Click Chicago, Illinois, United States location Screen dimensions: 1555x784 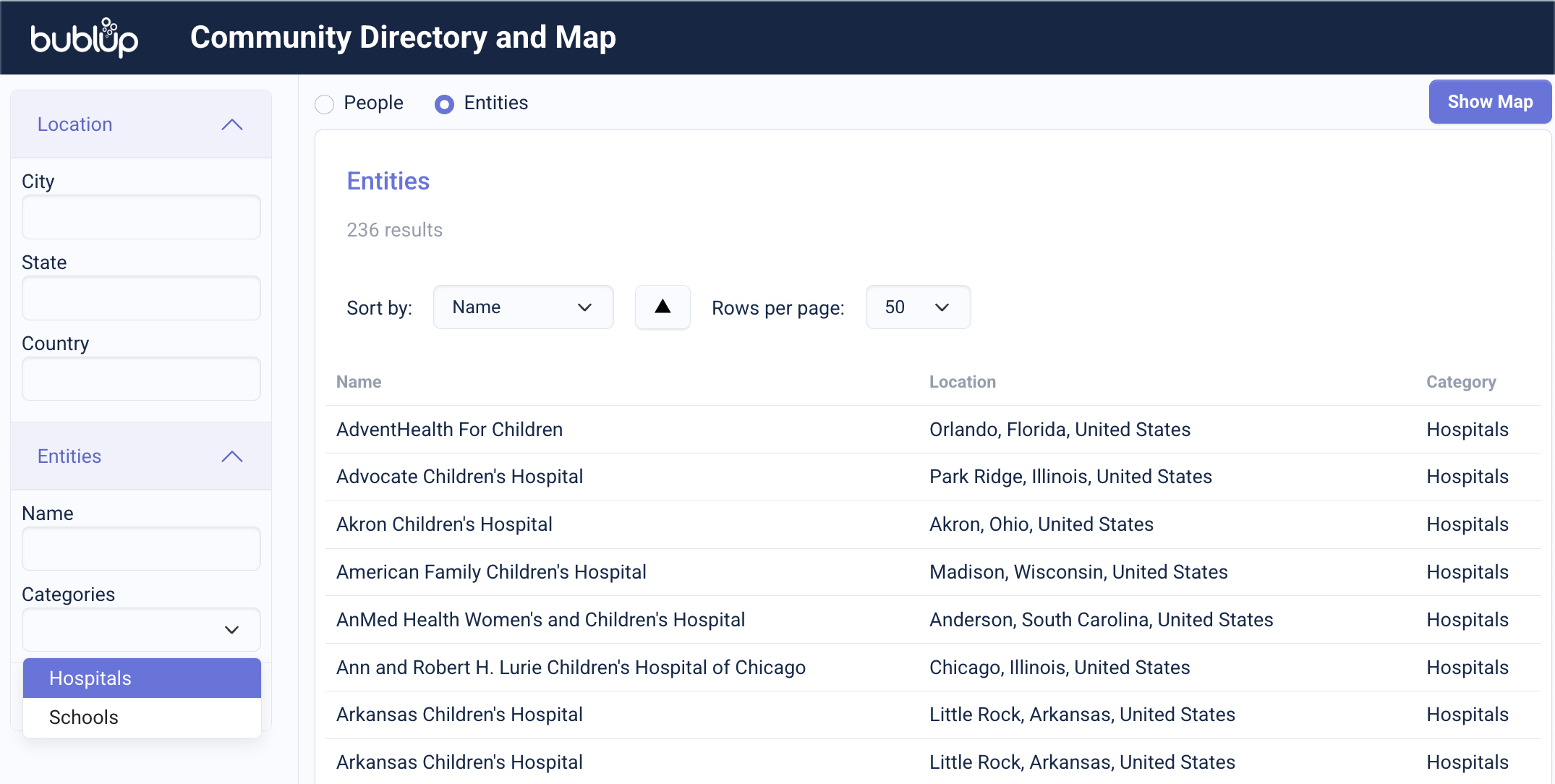[x=1060, y=668]
